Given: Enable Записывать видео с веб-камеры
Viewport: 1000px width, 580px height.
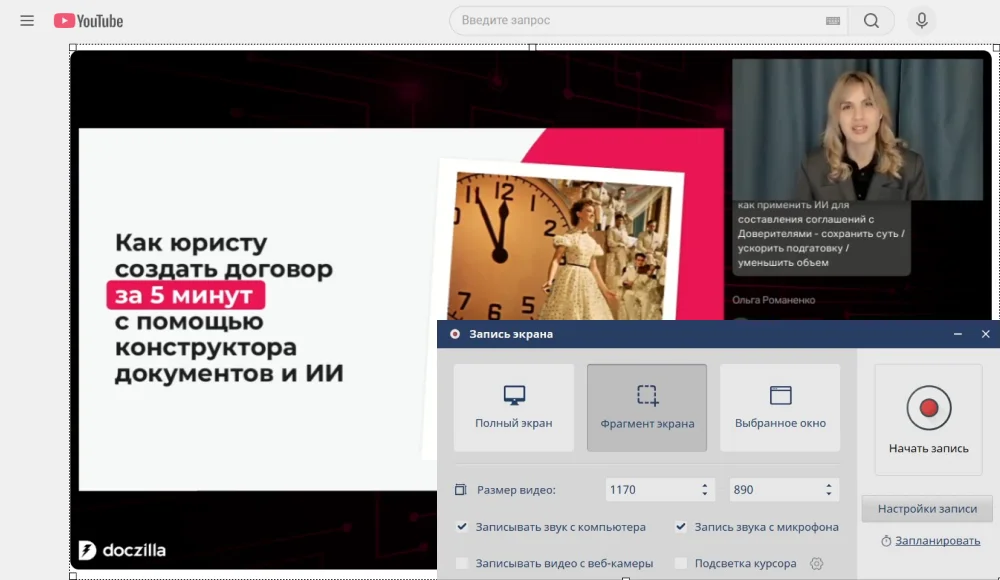Looking at the screenshot, I should (x=462, y=563).
